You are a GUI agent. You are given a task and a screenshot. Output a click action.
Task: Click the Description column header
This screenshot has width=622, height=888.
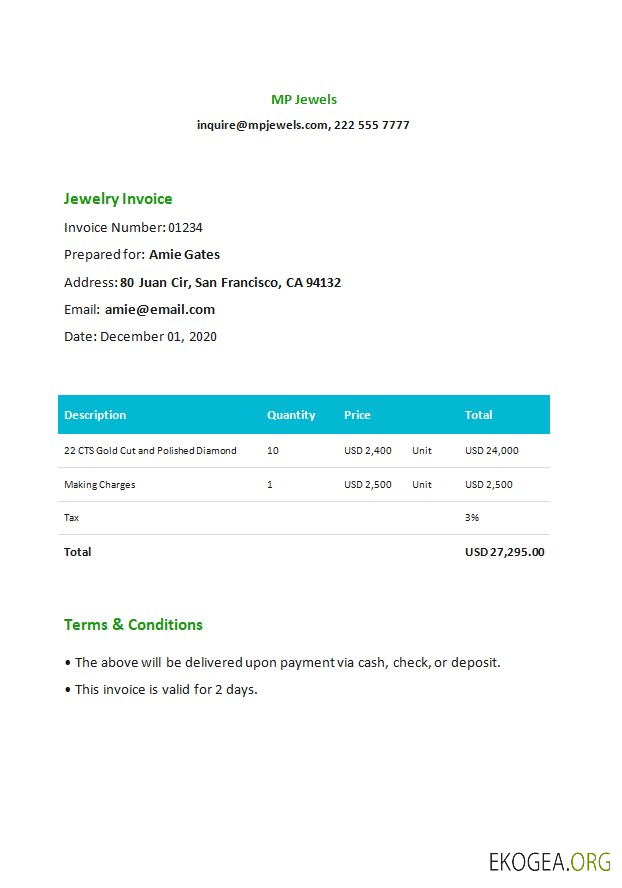95,415
